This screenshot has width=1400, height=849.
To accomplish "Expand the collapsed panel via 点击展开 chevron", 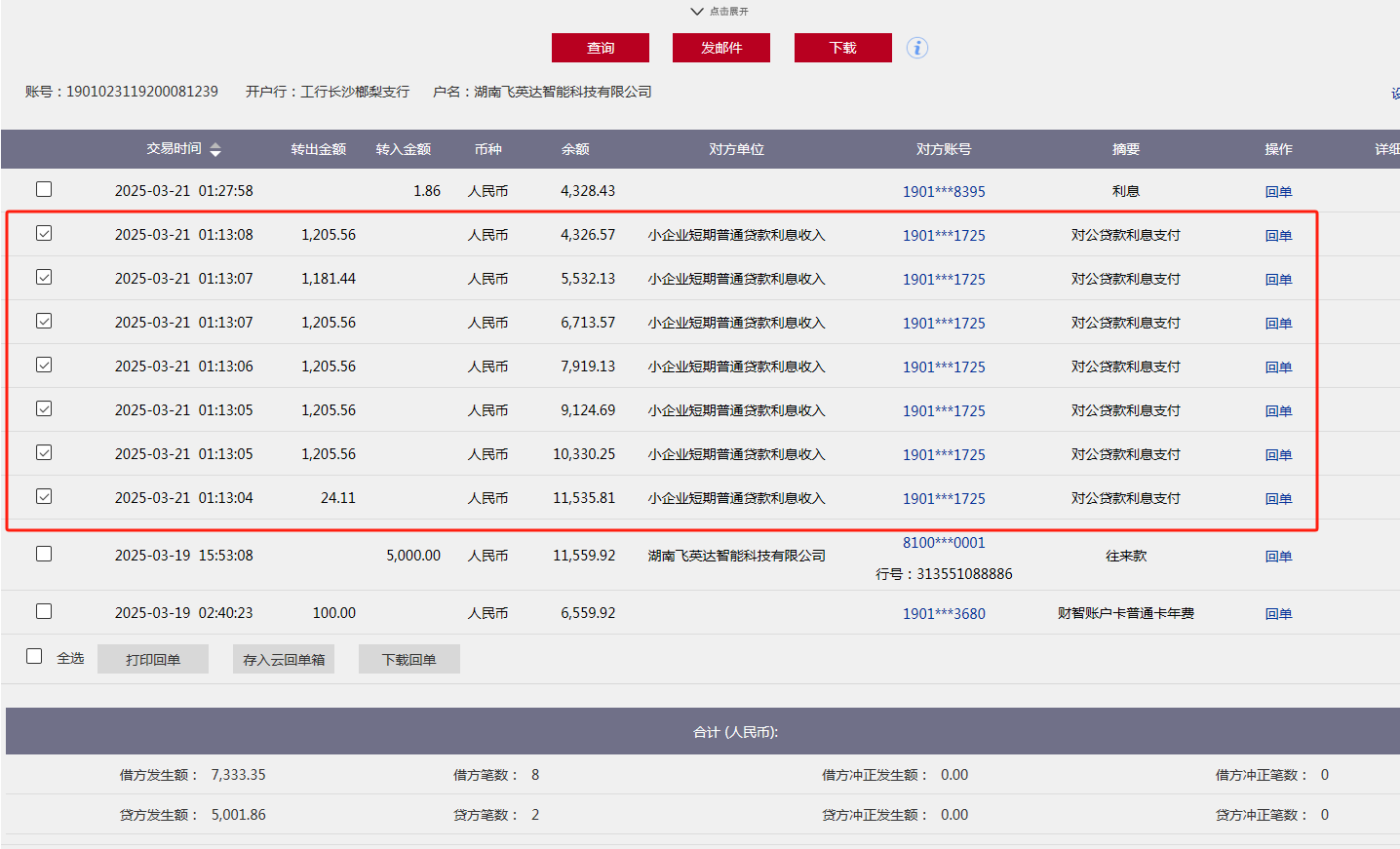I will click(696, 12).
